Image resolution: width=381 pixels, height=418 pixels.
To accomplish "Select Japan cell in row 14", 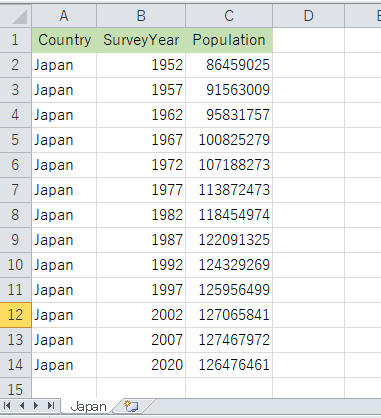I will pos(64,365).
